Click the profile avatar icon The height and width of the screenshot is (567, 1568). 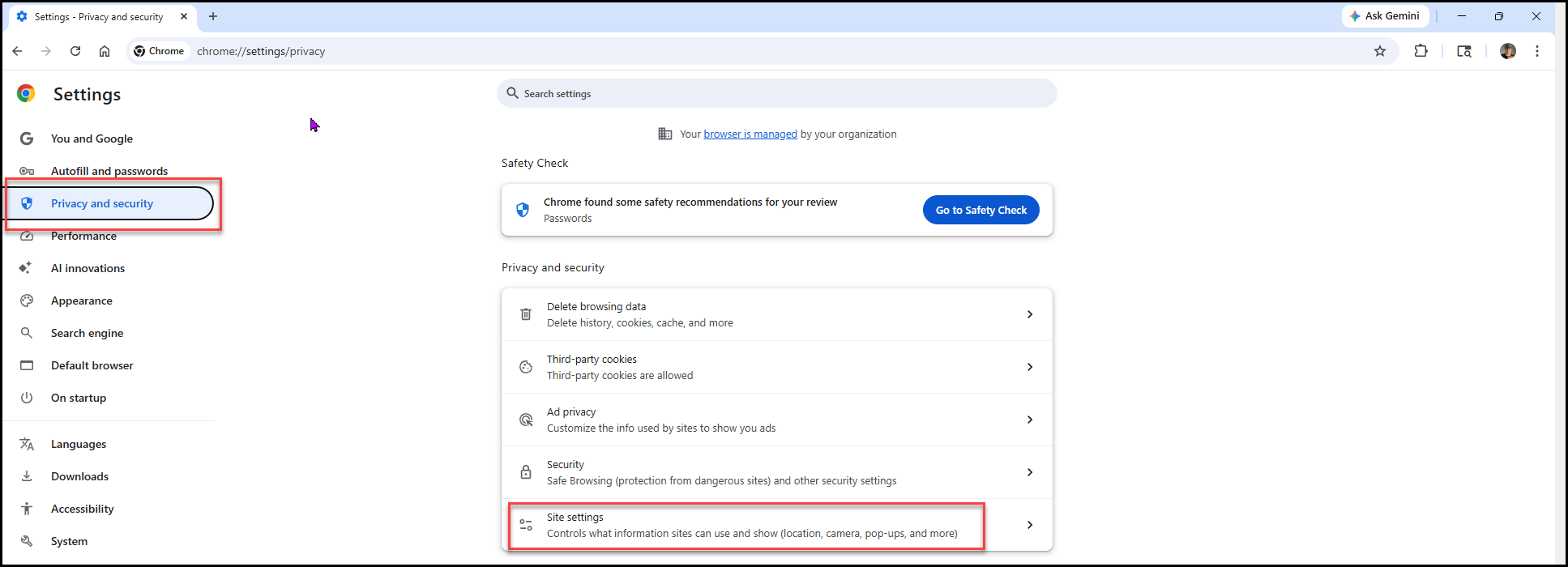click(x=1508, y=51)
